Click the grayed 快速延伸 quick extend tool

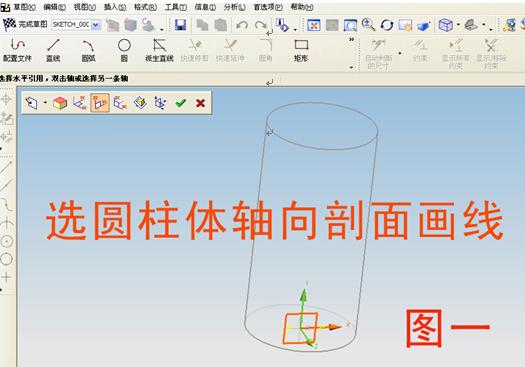point(230,50)
